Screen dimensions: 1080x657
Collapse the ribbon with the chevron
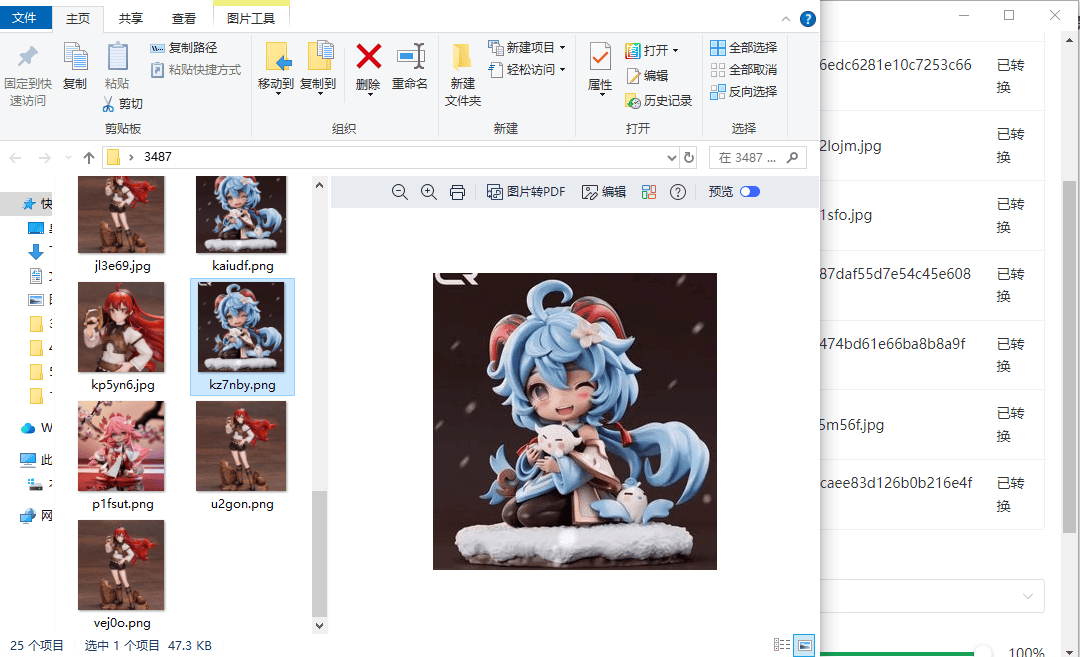click(x=786, y=19)
